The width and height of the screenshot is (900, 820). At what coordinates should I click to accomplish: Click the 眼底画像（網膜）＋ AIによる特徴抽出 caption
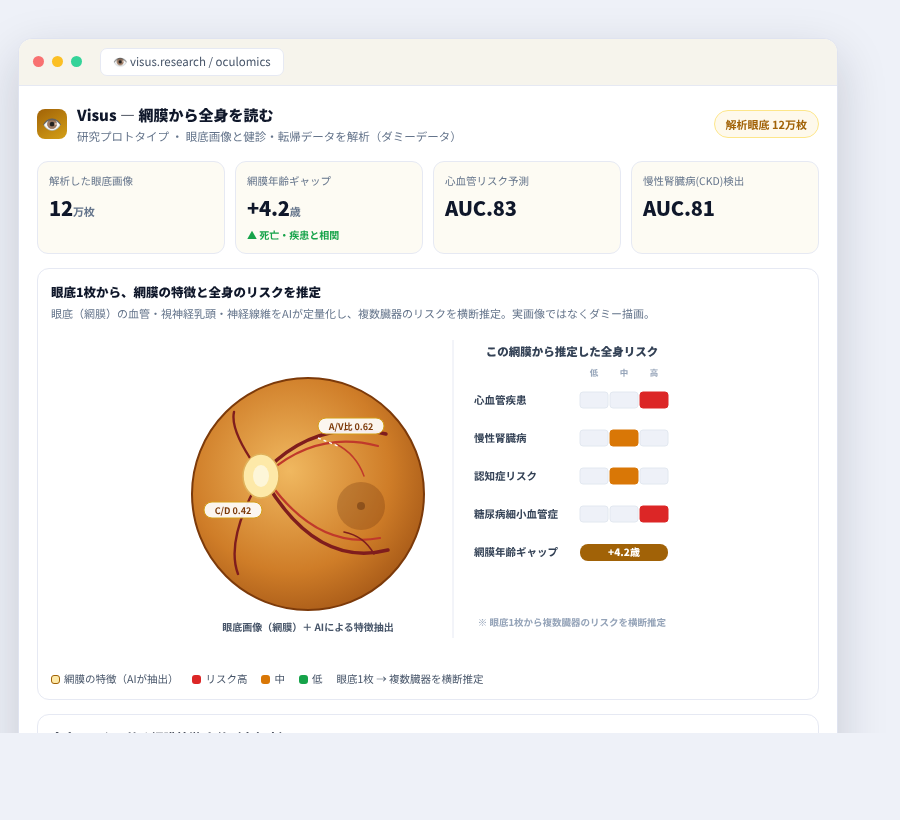[x=308, y=627]
